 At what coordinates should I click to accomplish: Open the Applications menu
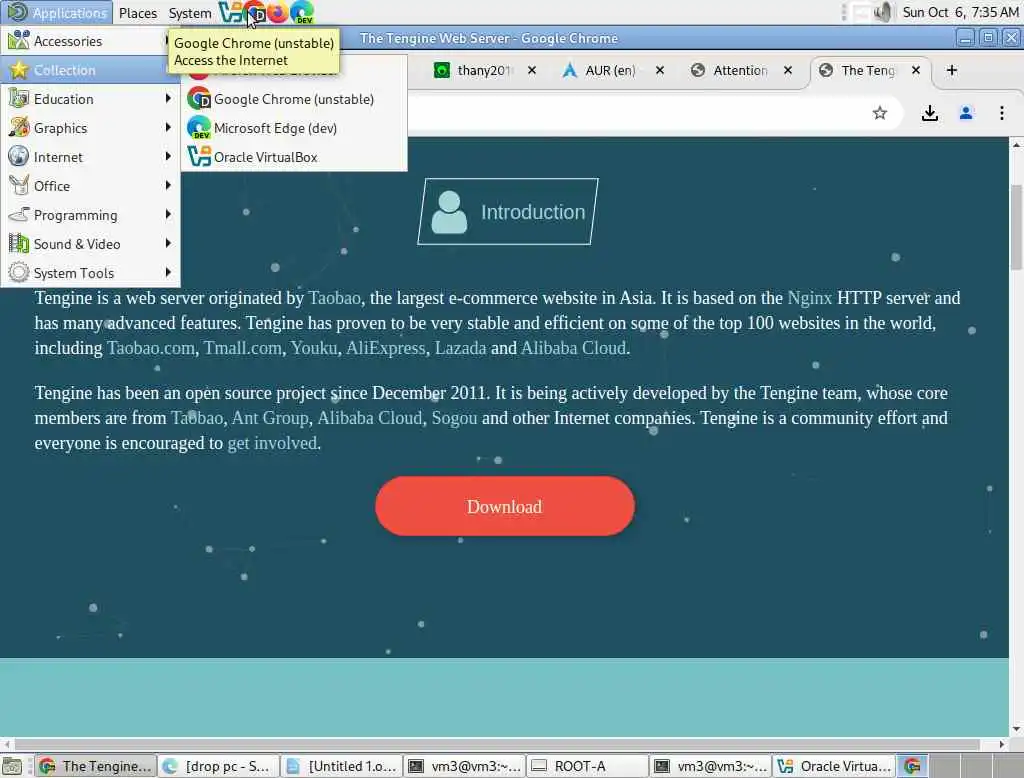[x=57, y=12]
